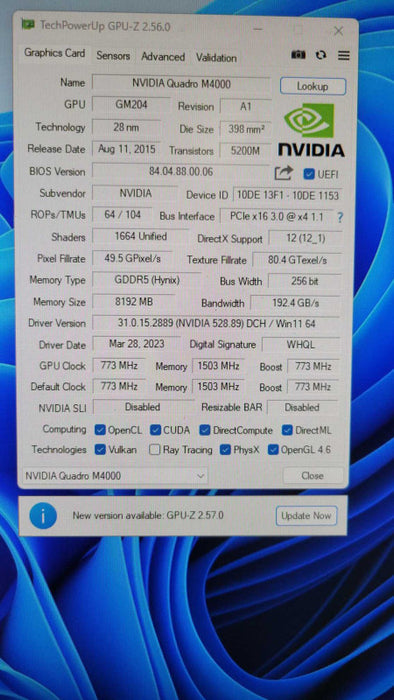Click the Default Clock field 773 MHz
The width and height of the screenshot is (394, 700).
119,386
